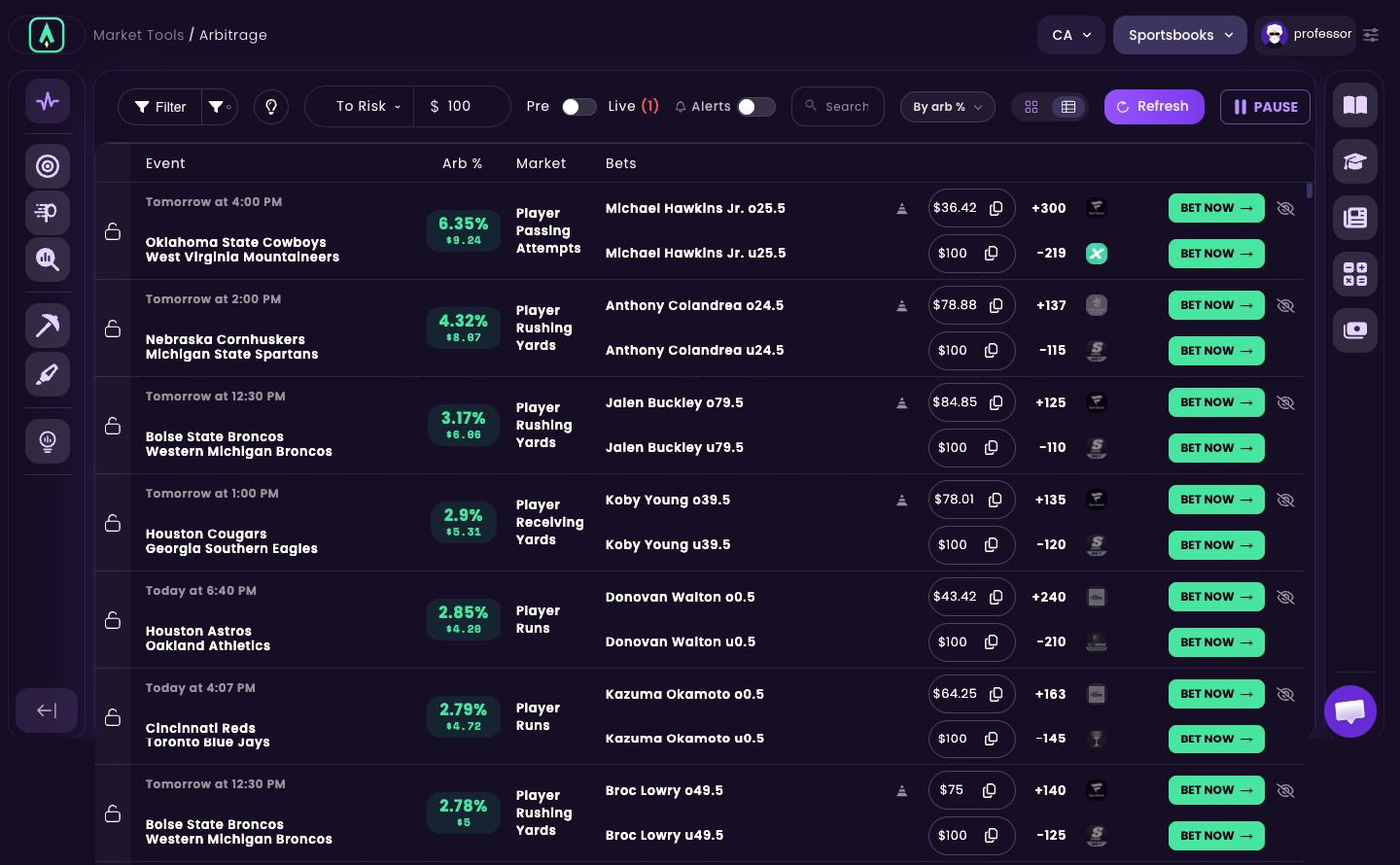Open the target bullseye sidebar tool

(x=48, y=166)
